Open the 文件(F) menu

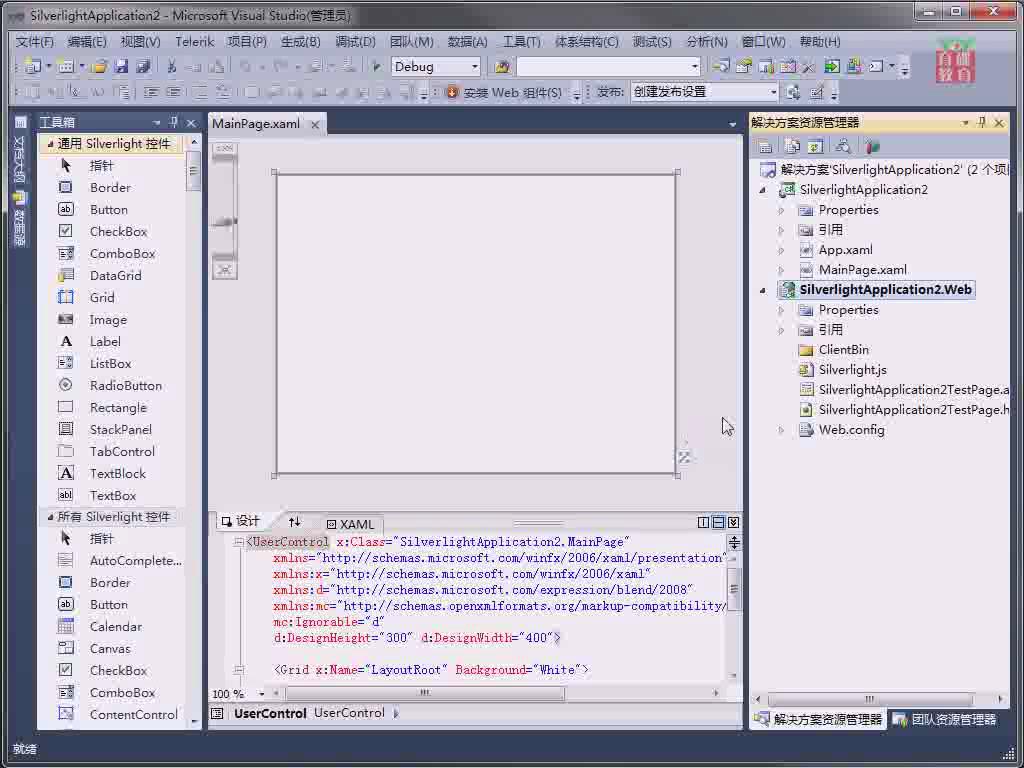click(x=35, y=42)
